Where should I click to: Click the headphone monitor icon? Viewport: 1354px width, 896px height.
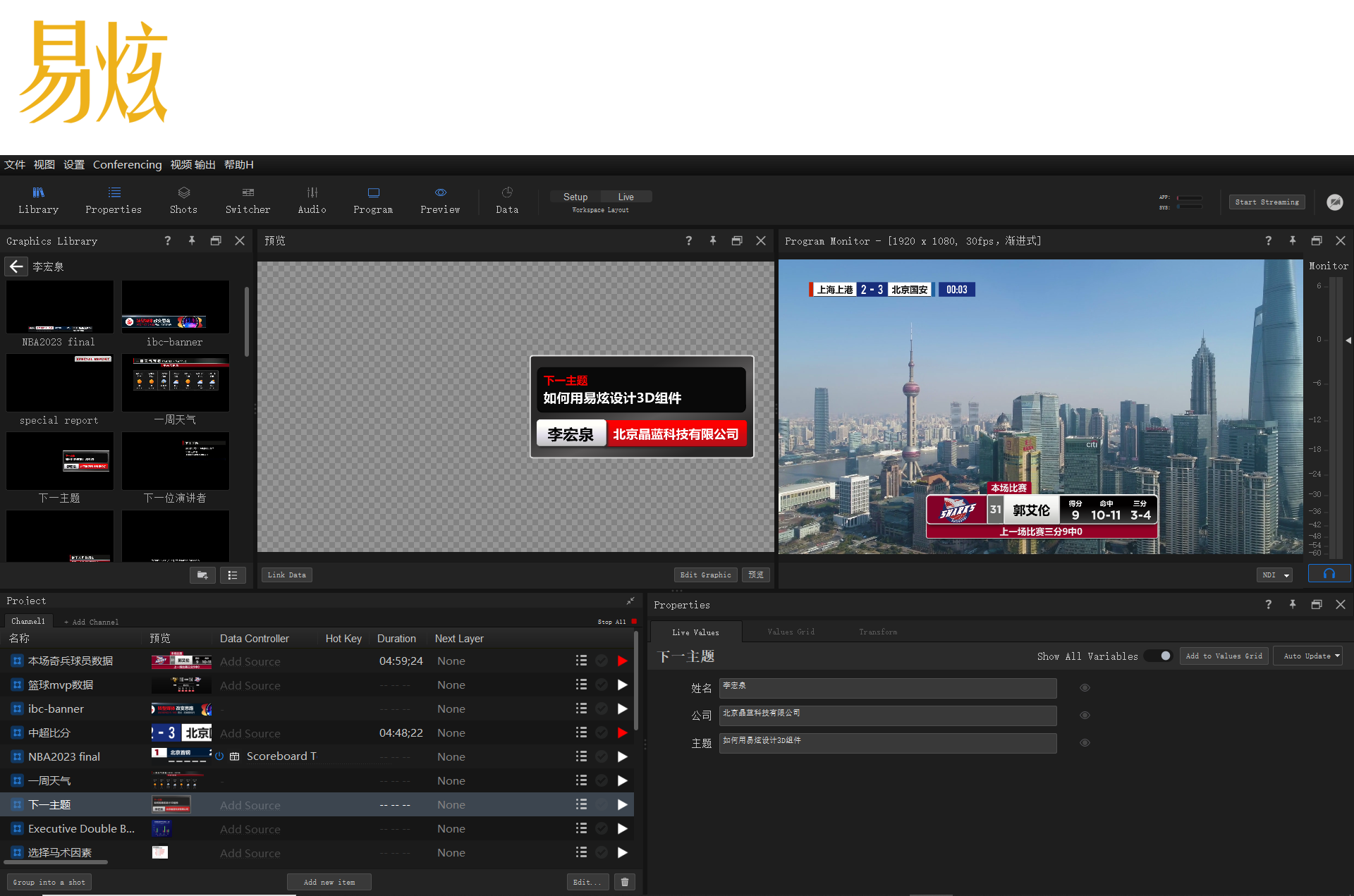[x=1329, y=574]
